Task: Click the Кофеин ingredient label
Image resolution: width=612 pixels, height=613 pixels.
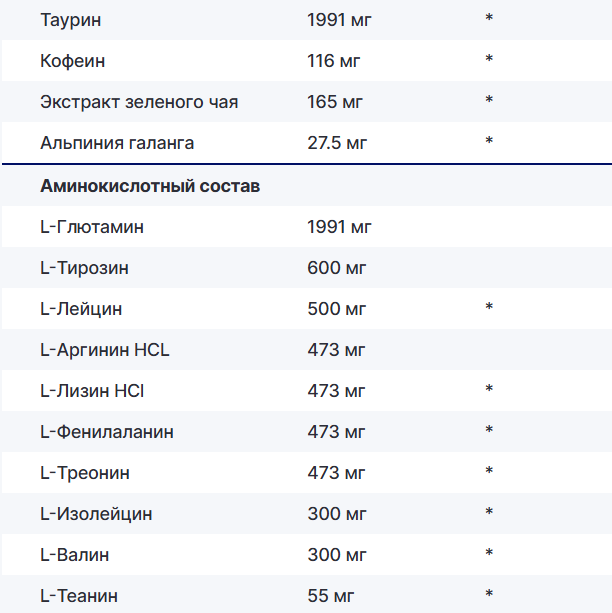Action: coord(73,61)
